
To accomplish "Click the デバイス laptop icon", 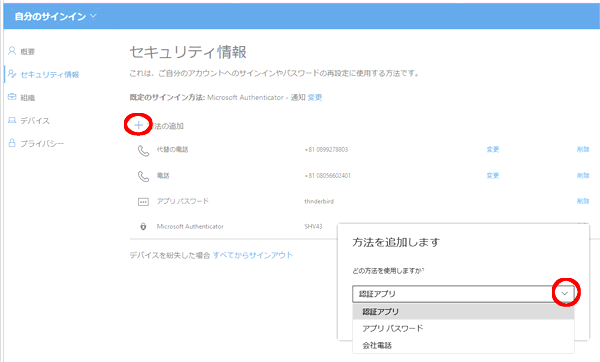I will [12, 120].
